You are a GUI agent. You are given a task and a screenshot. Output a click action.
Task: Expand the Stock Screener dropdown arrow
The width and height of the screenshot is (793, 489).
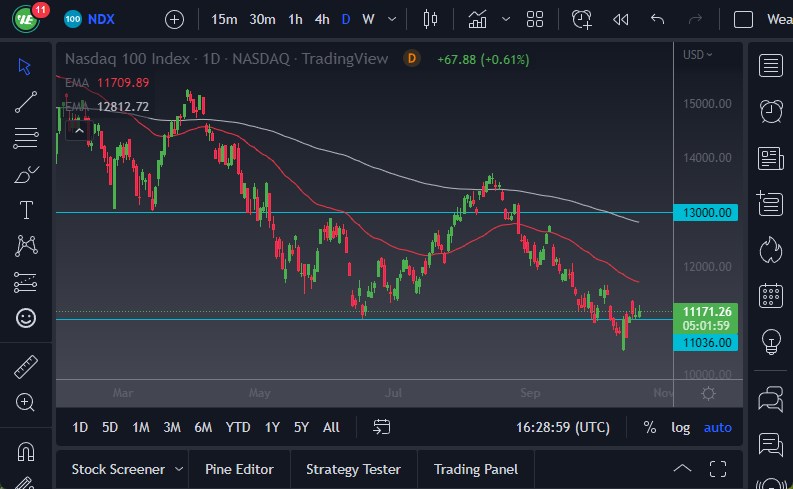click(179, 469)
